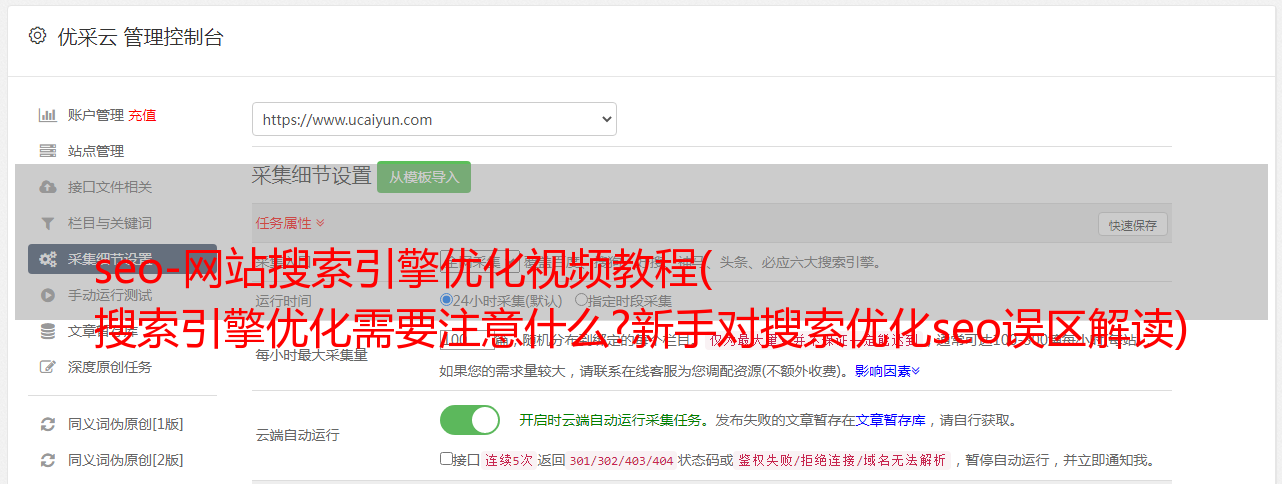Open 站点管理 menu item
The width and height of the screenshot is (1282, 484).
pyautogui.click(x=96, y=151)
